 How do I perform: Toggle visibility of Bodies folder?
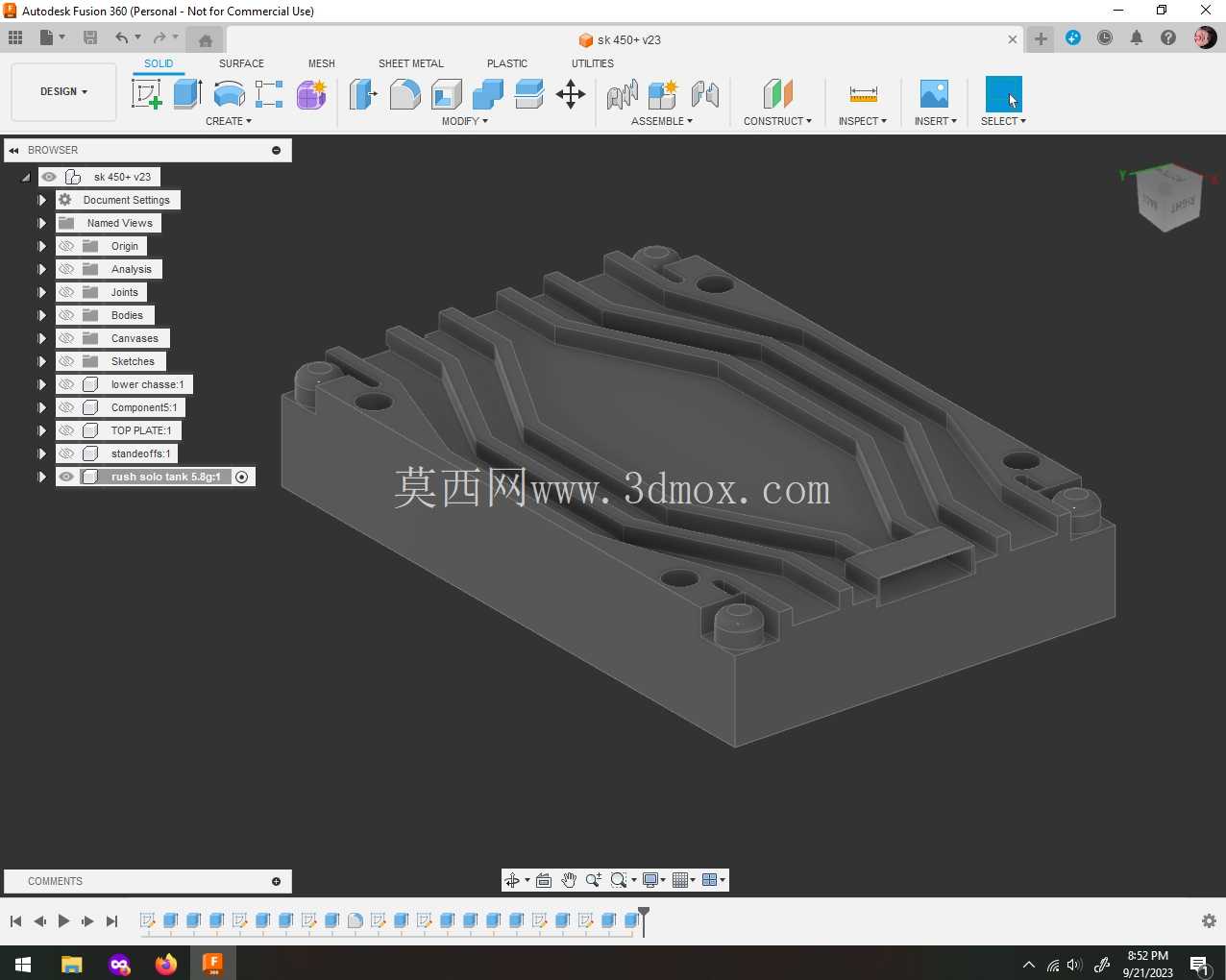click(x=66, y=315)
